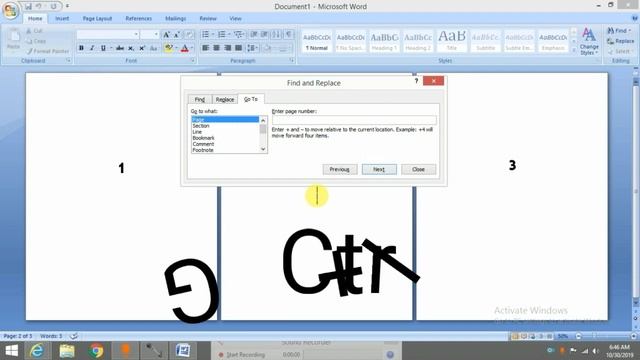Image resolution: width=640 pixels, height=360 pixels.
Task: Expand the Clipboard dialog launcher
Action: pos(69,60)
